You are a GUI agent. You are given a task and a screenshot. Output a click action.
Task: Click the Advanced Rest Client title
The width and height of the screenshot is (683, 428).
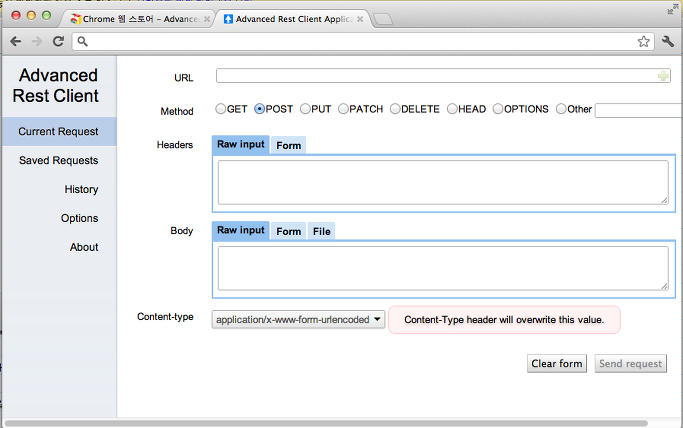pos(56,85)
